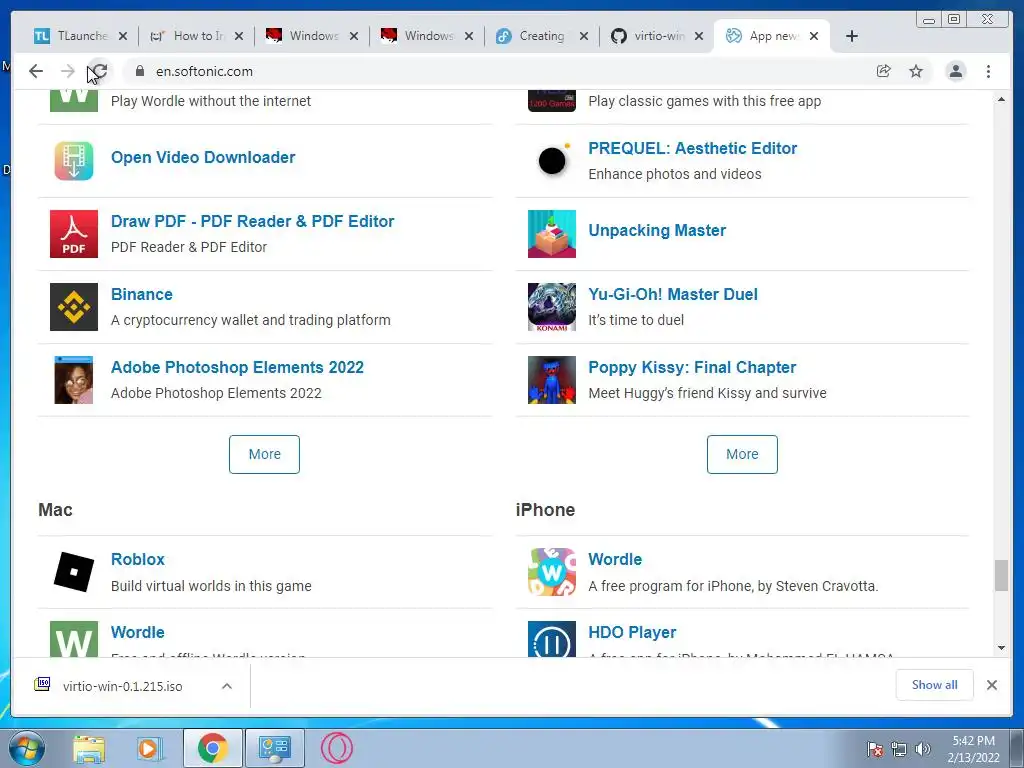Click the share page icon
The height and width of the screenshot is (768, 1024).
(884, 71)
